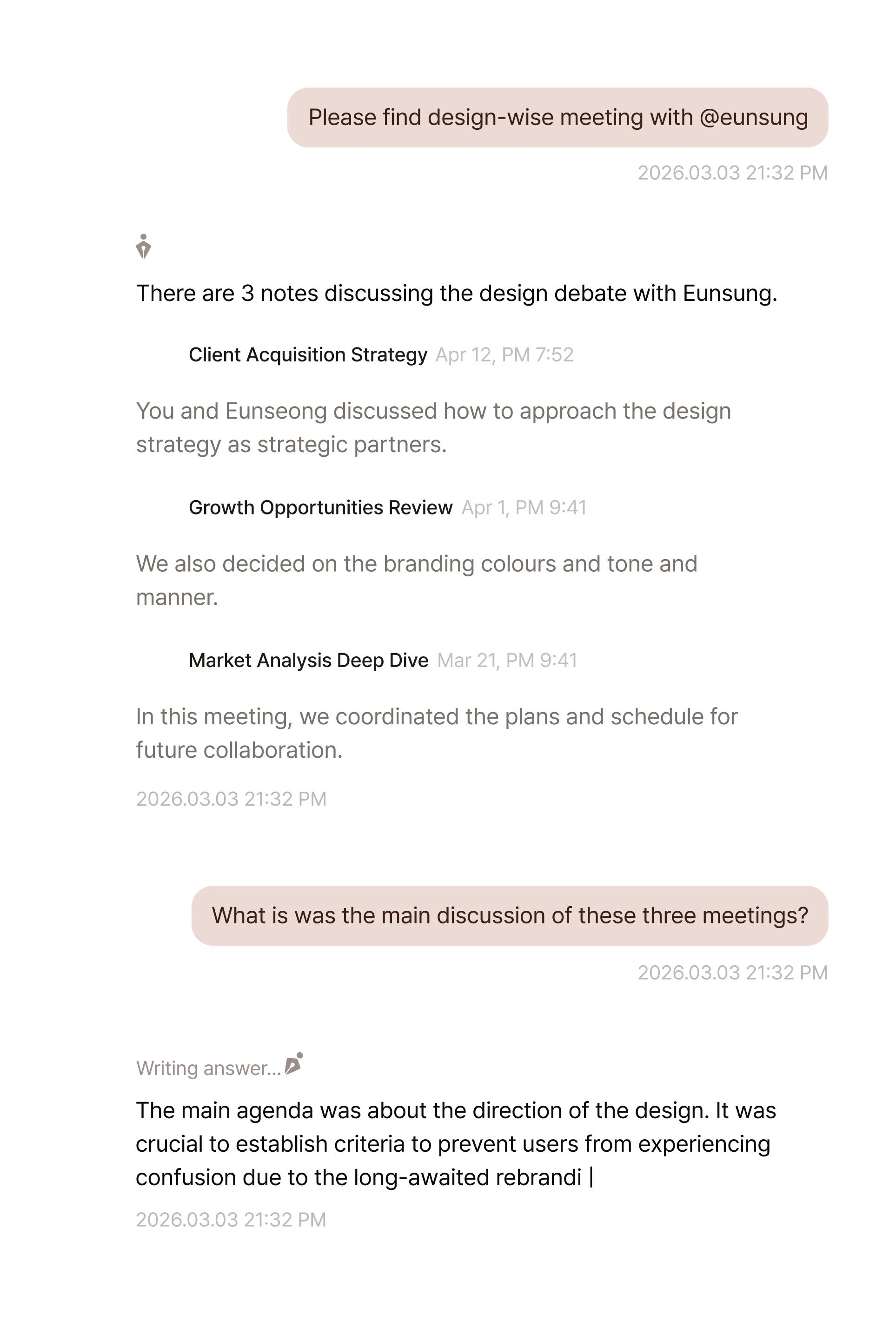Image resolution: width=896 pixels, height=1342 pixels.
Task: Select the 'What is was the main discussion' bubble
Action: click(x=509, y=915)
